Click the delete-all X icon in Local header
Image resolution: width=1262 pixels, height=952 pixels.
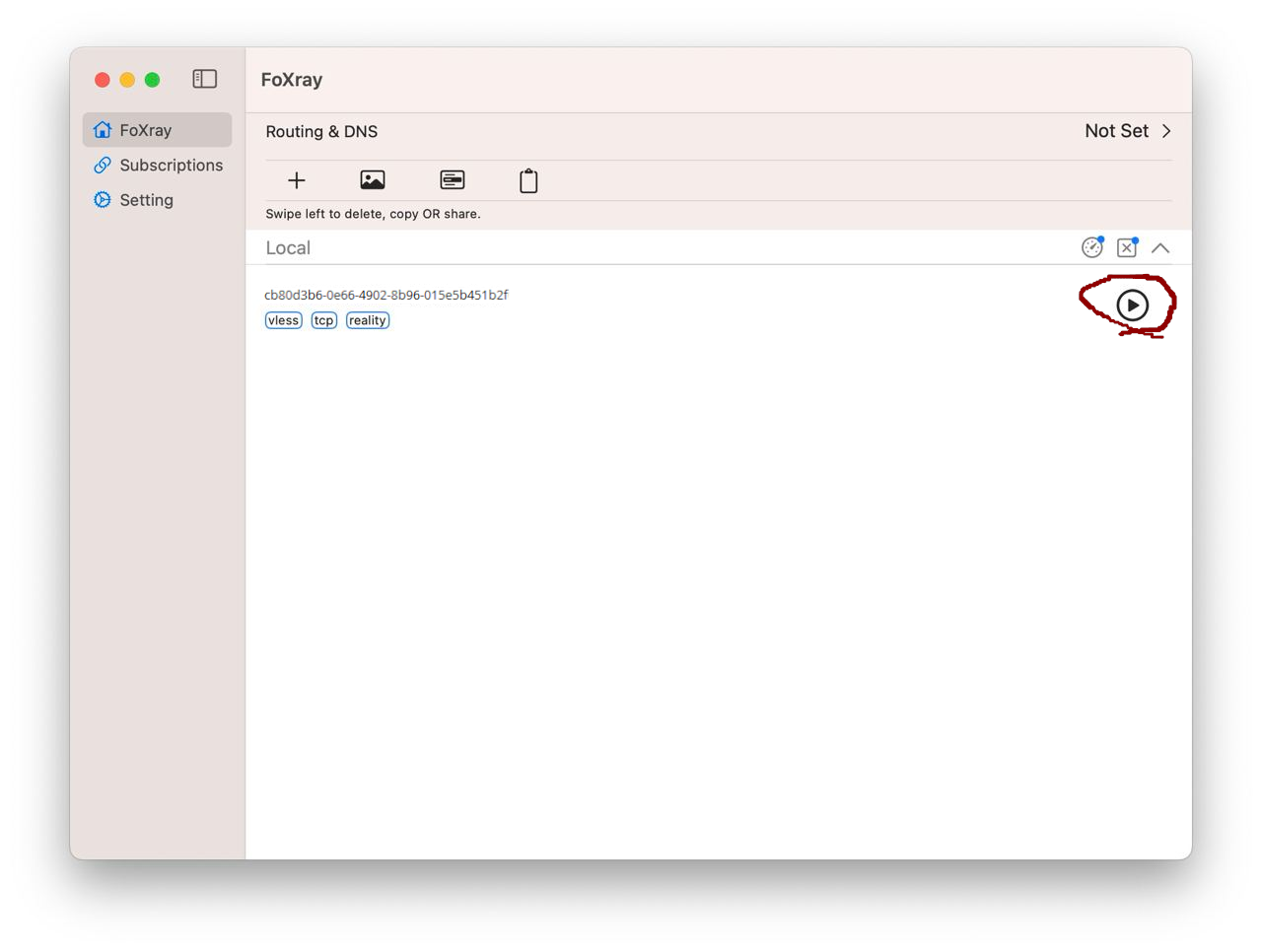1127,247
